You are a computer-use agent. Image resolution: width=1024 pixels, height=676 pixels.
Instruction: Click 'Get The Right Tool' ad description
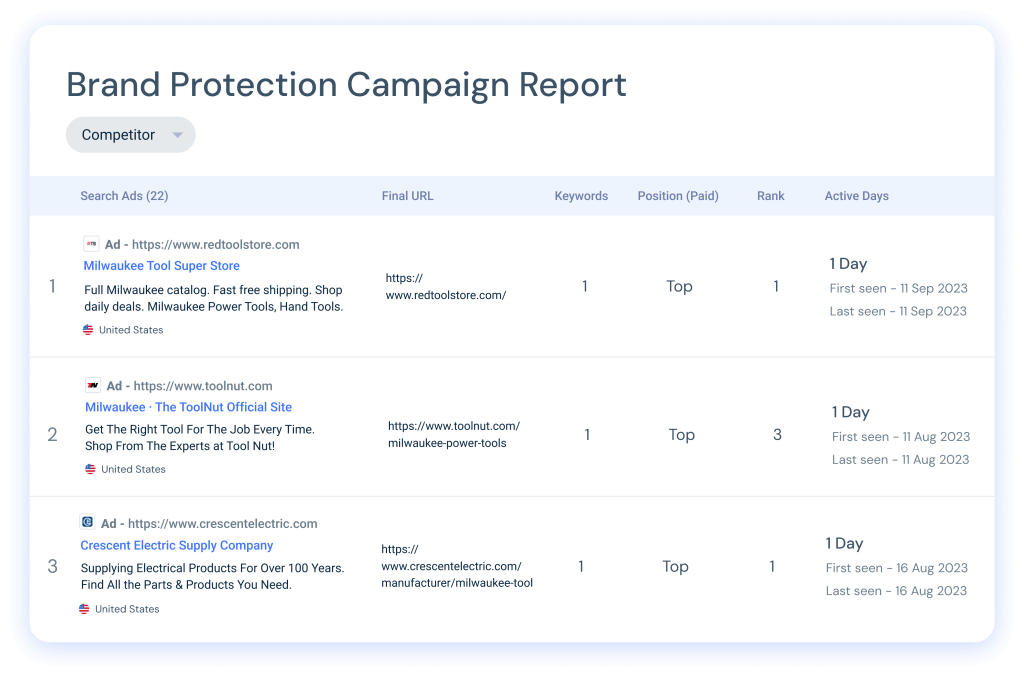click(200, 438)
